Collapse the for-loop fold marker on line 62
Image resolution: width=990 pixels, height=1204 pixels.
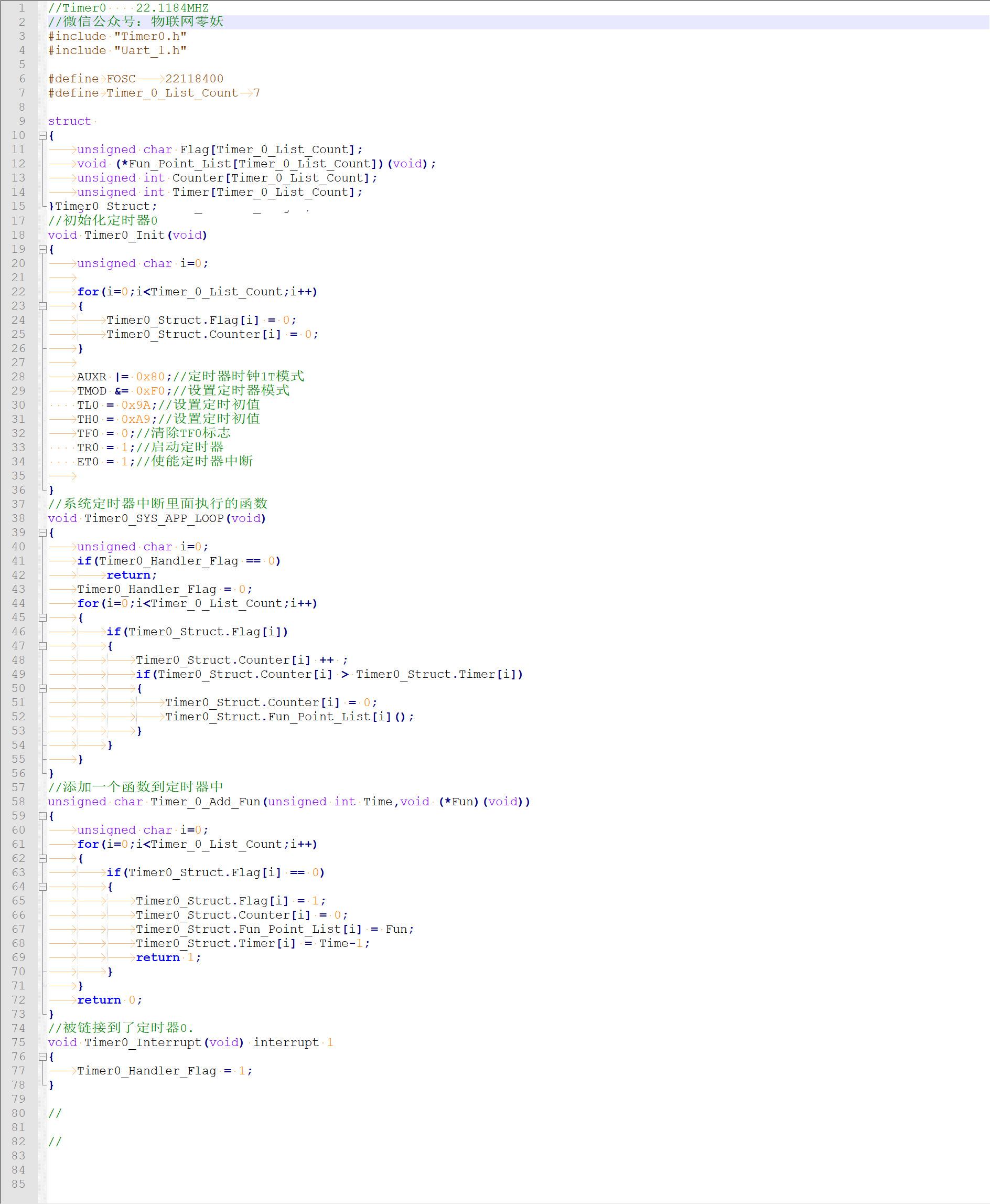42,858
